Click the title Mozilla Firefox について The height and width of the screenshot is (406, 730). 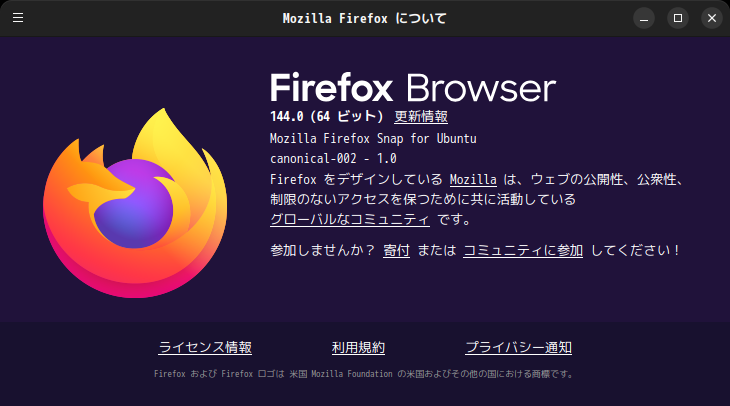365,18
